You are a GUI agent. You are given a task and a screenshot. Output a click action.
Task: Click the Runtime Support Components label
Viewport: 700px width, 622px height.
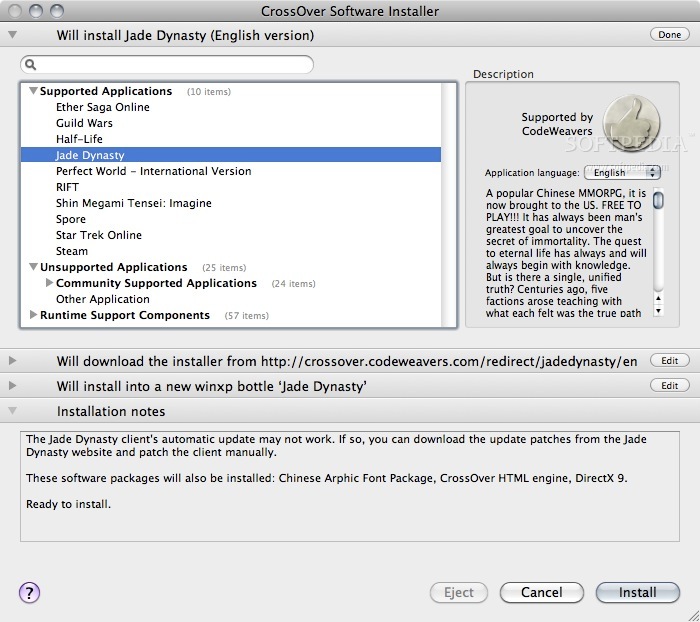coord(125,315)
